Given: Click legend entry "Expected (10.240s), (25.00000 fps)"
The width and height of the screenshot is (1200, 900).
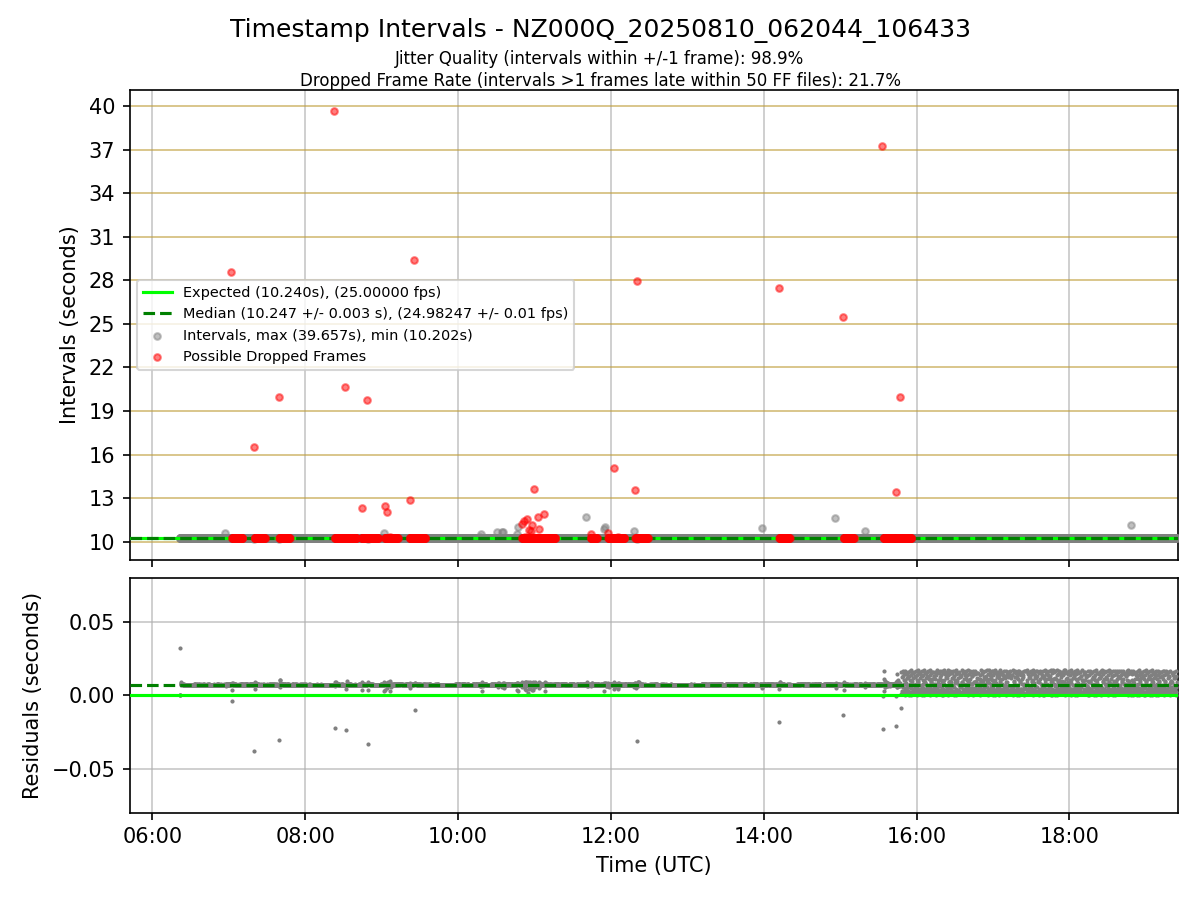Looking at the screenshot, I should 312,292.
